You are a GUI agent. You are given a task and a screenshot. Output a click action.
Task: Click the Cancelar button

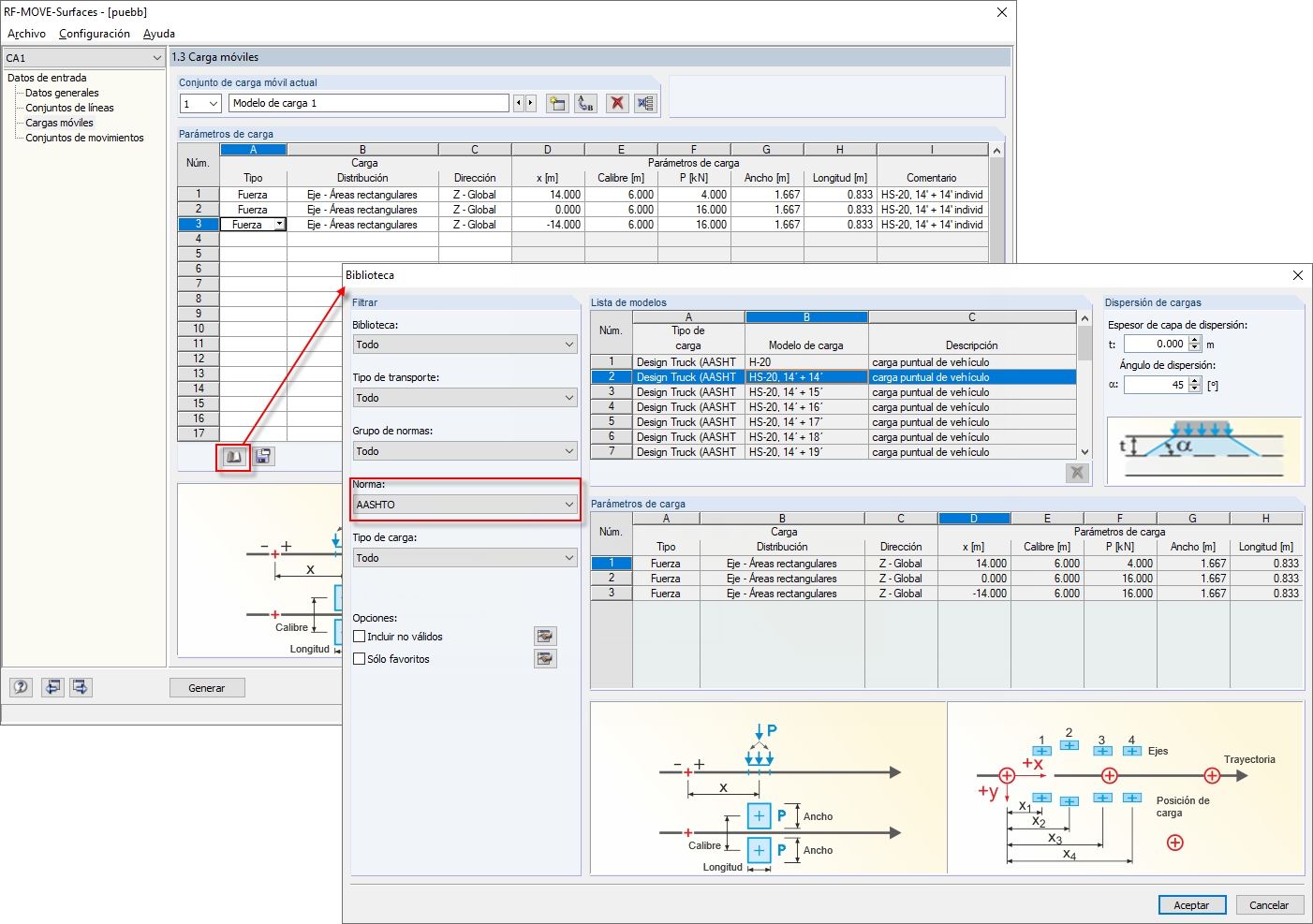tap(1269, 905)
